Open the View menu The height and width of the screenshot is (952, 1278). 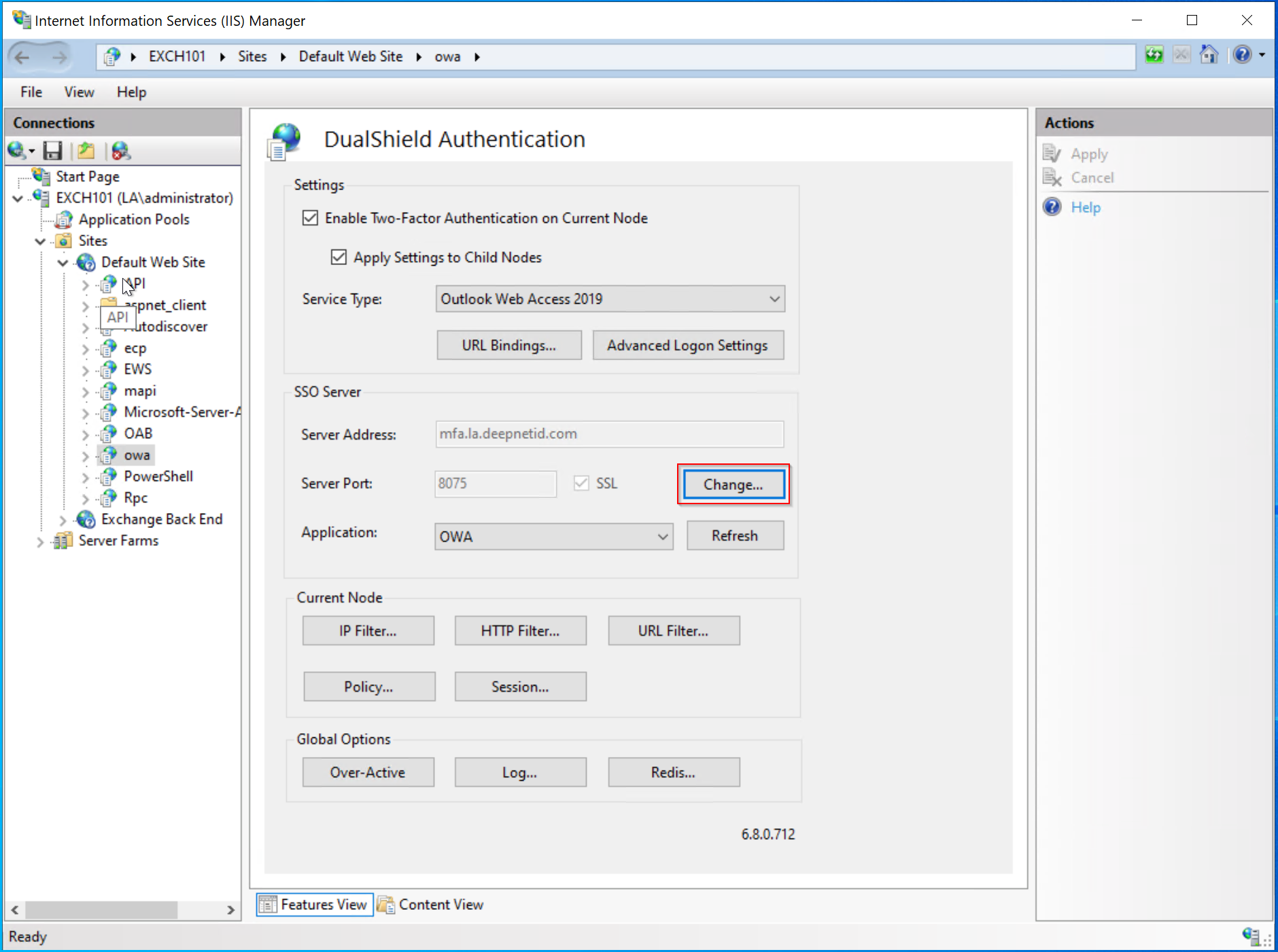pos(79,92)
